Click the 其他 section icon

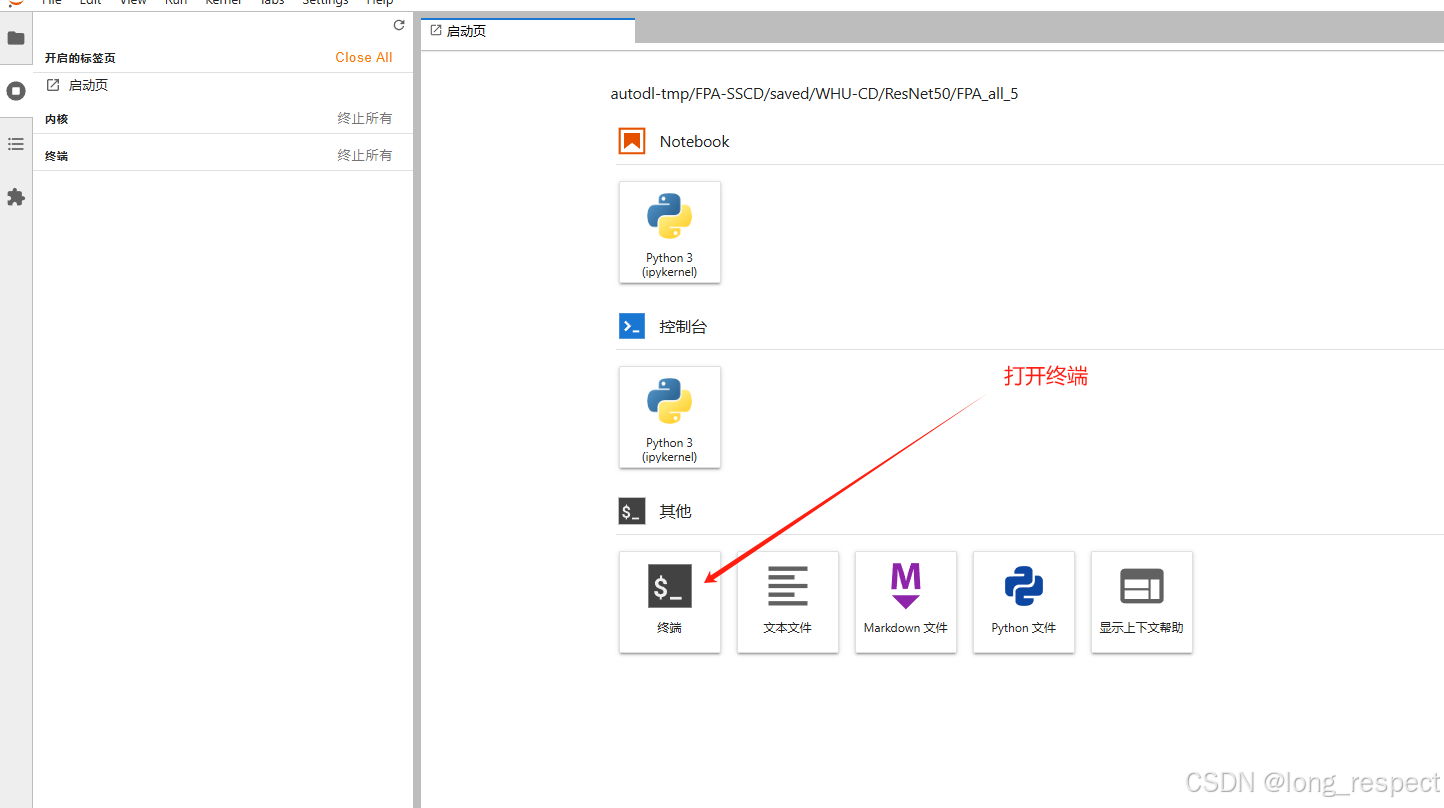click(632, 511)
